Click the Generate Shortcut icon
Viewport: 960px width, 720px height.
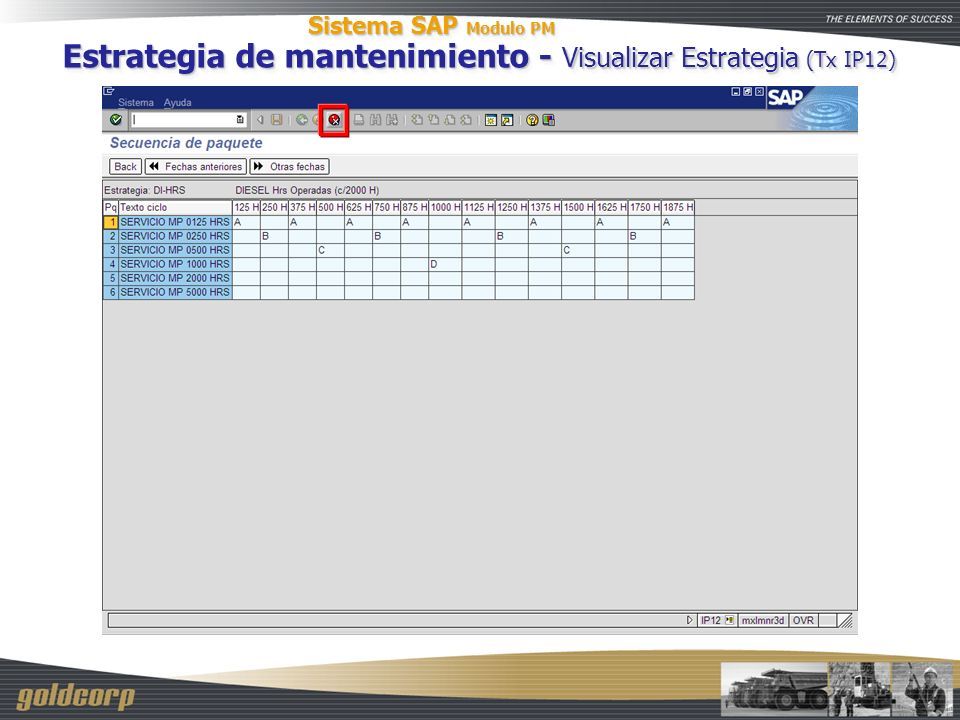coord(507,120)
